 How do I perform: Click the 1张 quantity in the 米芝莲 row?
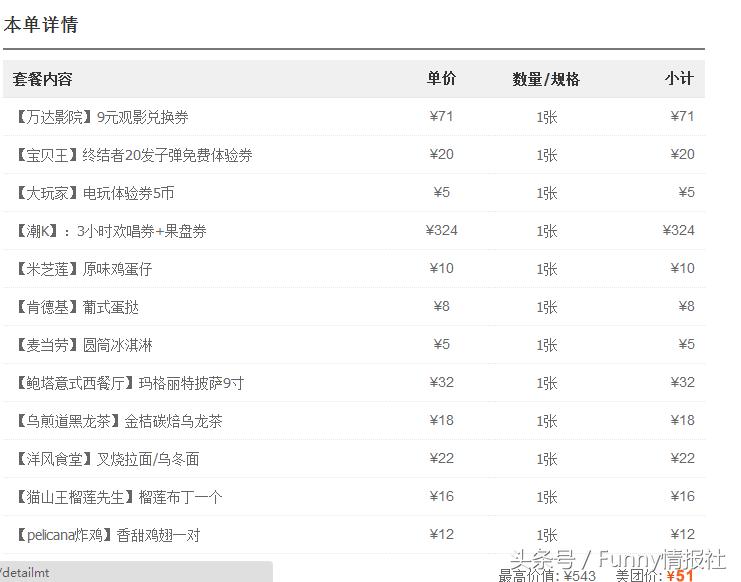coord(547,269)
